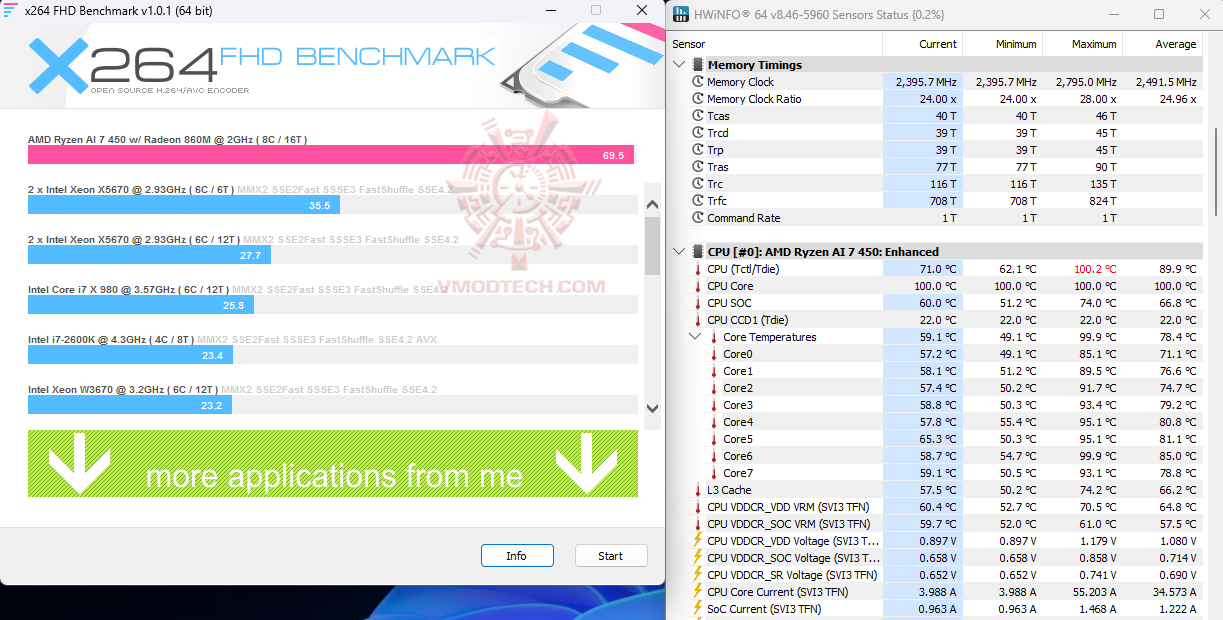Click the results list scrollbar thumb
Viewport: 1223px width, 620px height.
pos(652,245)
